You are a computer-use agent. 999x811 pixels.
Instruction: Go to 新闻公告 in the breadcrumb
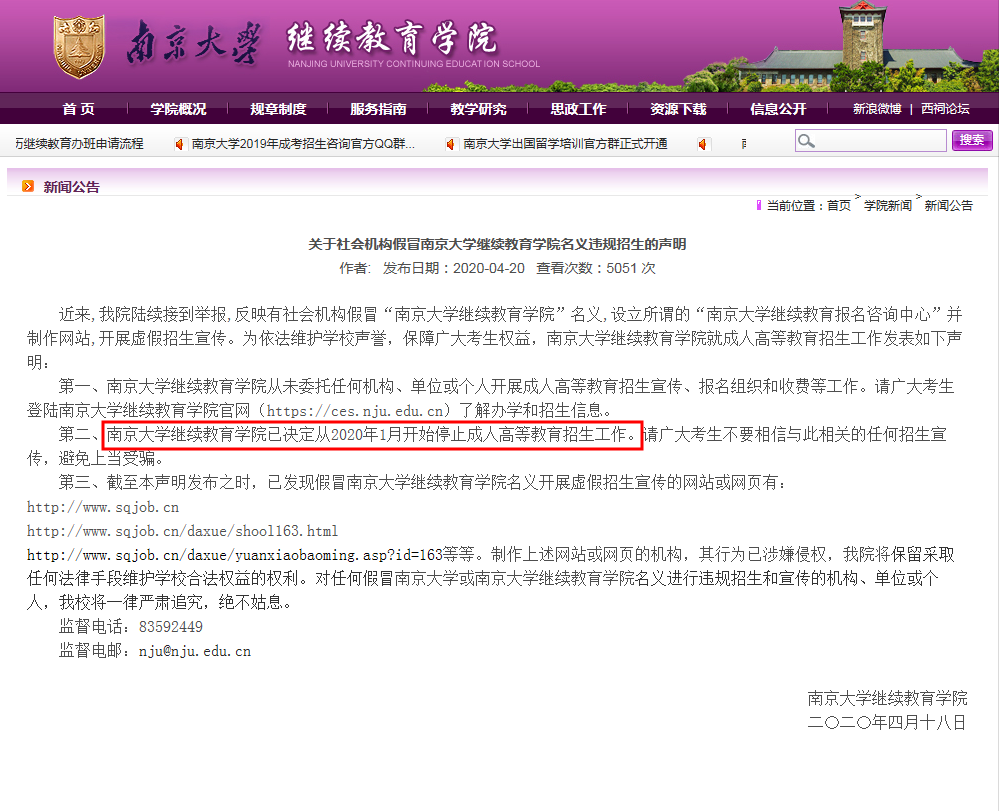(x=949, y=206)
